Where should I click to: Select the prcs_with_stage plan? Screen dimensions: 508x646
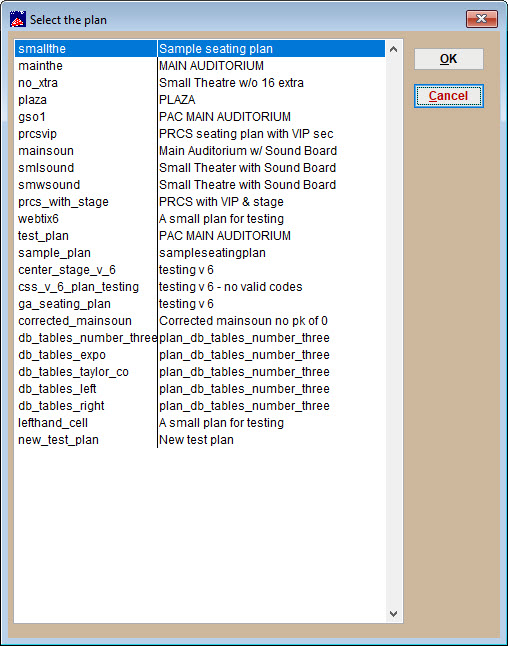pos(200,202)
